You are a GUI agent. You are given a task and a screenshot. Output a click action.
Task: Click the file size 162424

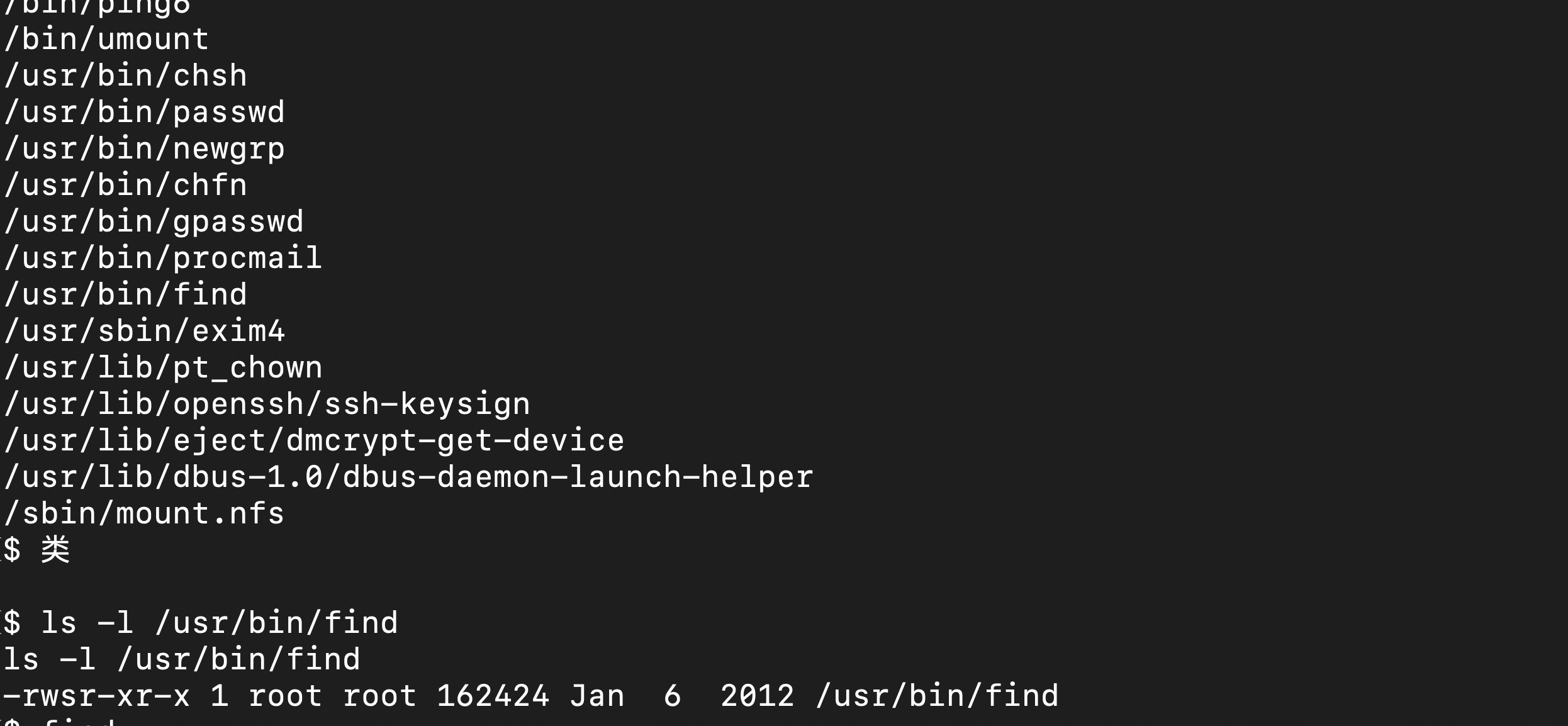pyautogui.click(x=493, y=696)
